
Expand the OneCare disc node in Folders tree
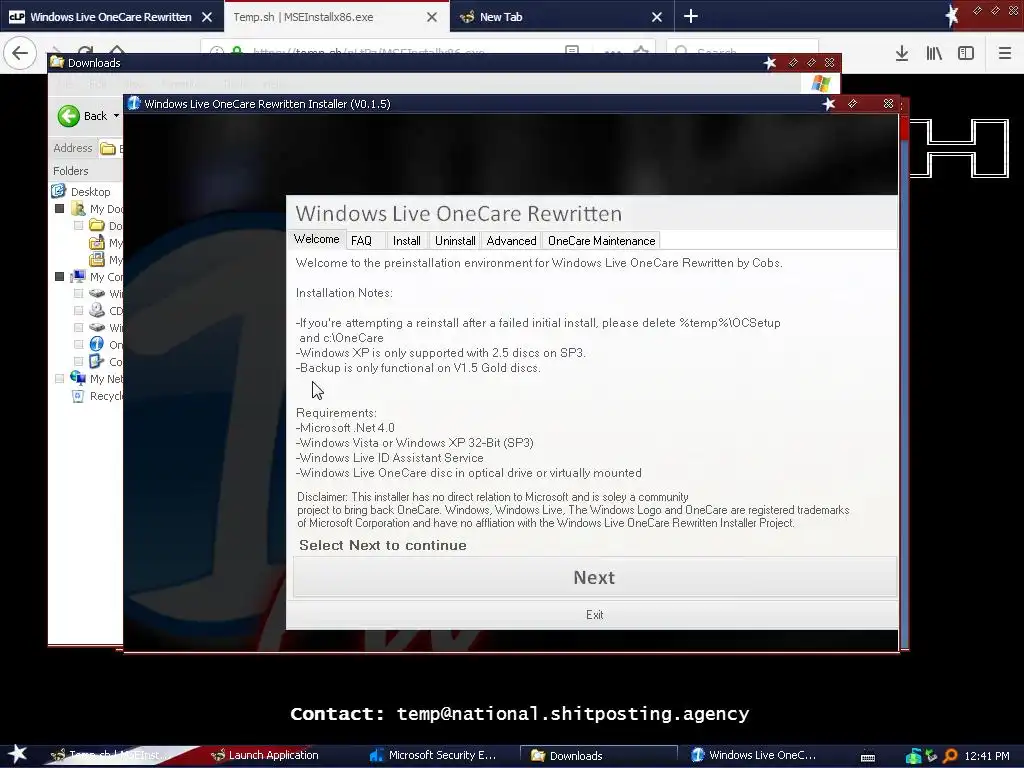[78, 344]
